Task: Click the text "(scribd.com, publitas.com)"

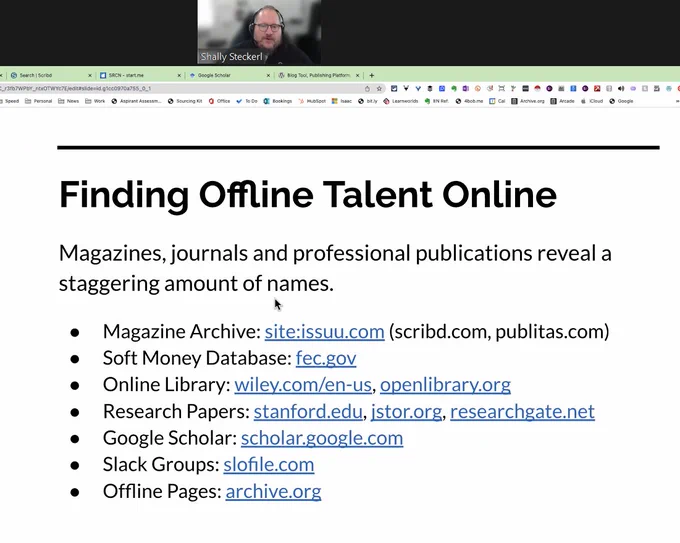Action: (499, 332)
